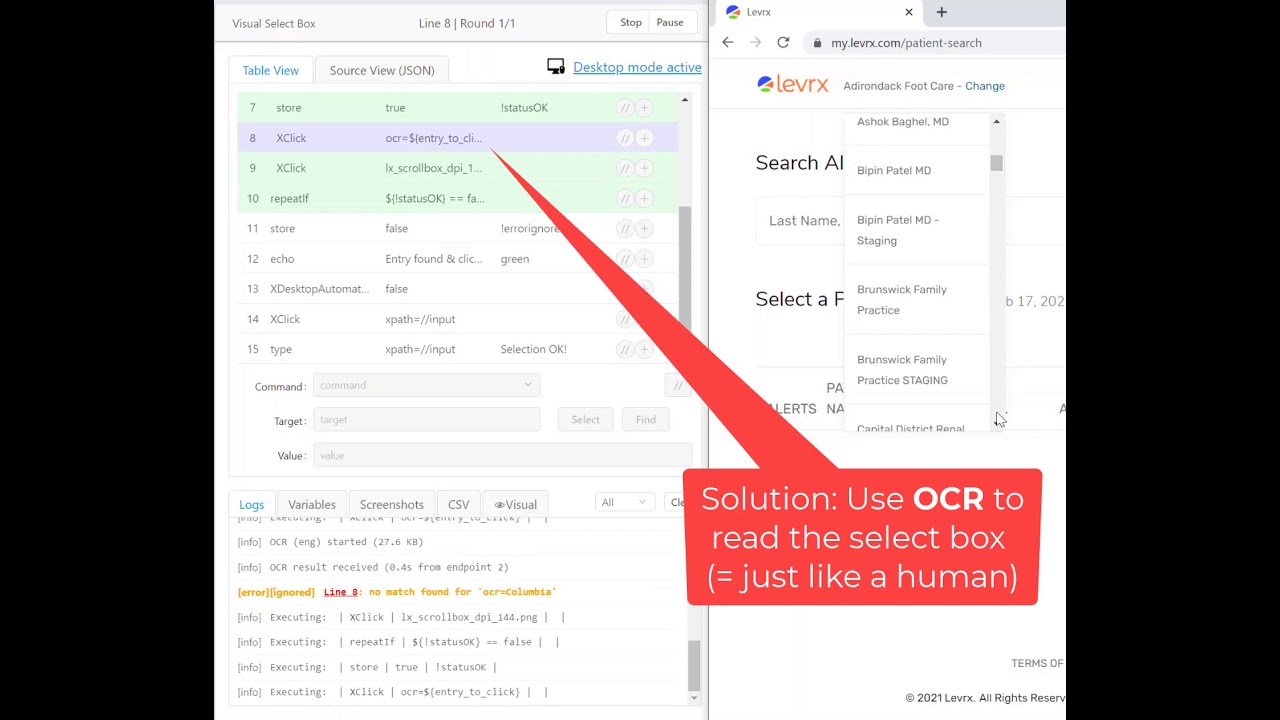Add a command after row 10 repeatIf
This screenshot has width=1280, height=720.
click(644, 198)
